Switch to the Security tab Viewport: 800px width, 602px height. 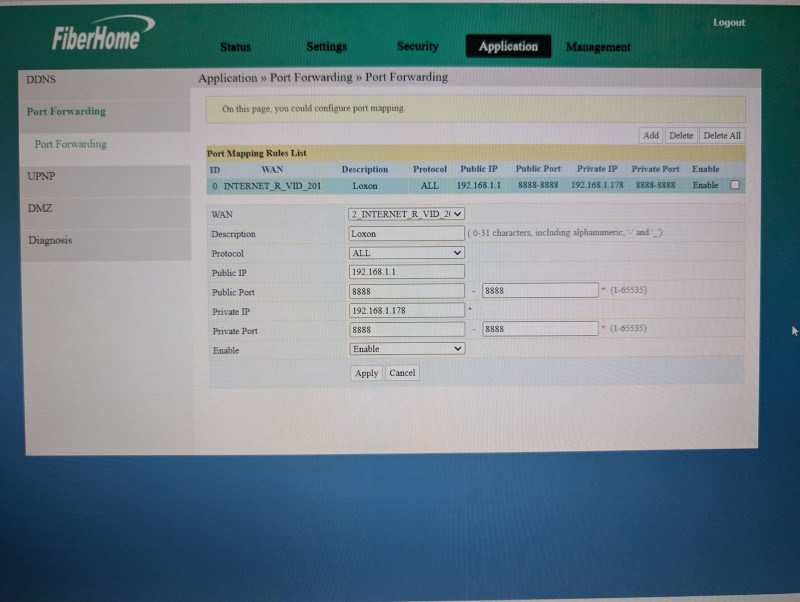(x=417, y=46)
